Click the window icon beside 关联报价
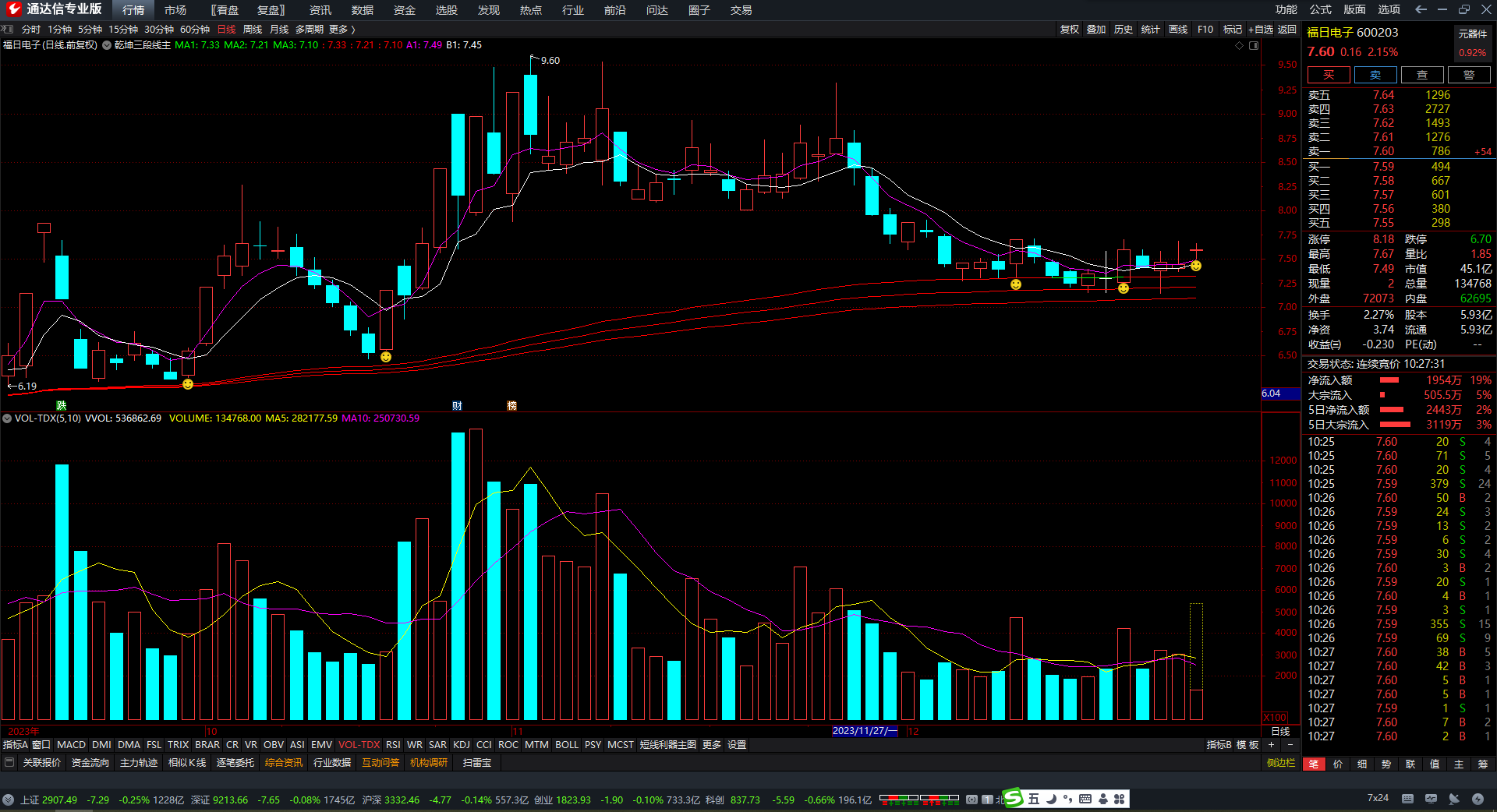Image resolution: width=1497 pixels, height=812 pixels. [9, 762]
